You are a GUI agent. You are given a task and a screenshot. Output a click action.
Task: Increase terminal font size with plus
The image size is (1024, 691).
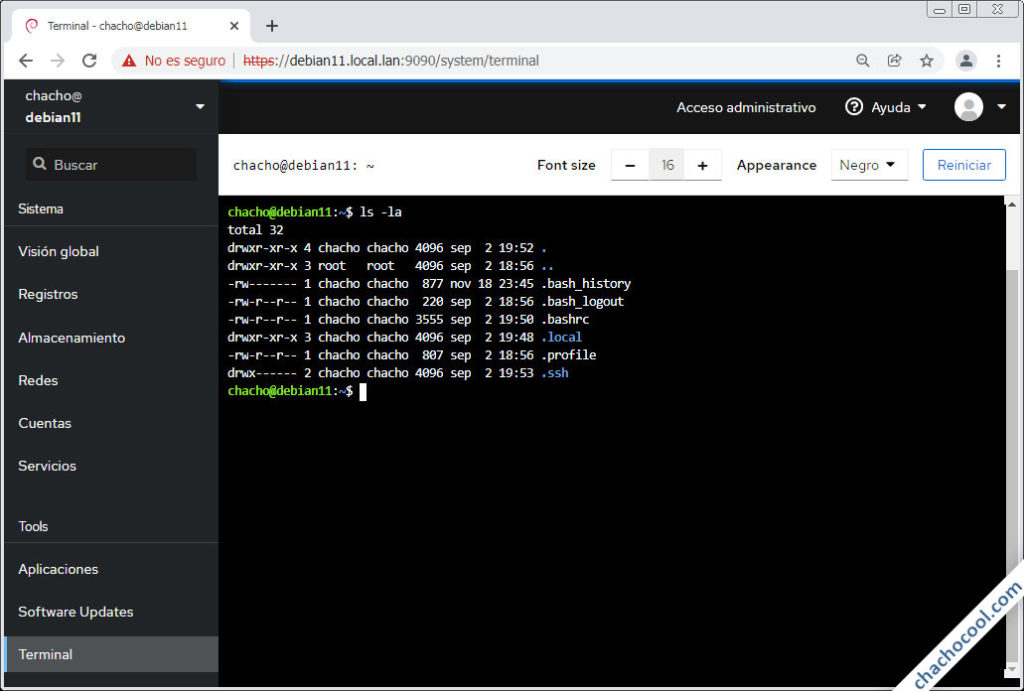pos(702,166)
